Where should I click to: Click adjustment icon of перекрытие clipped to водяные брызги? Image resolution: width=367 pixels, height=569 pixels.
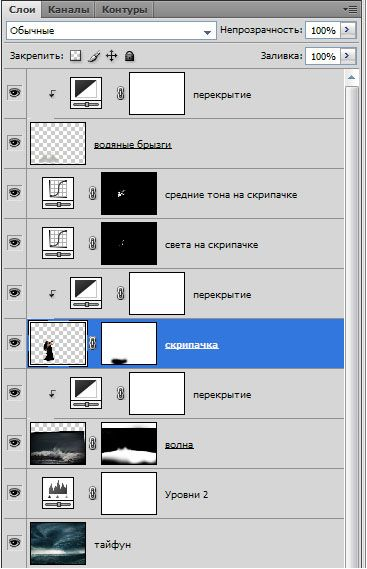coord(86,93)
